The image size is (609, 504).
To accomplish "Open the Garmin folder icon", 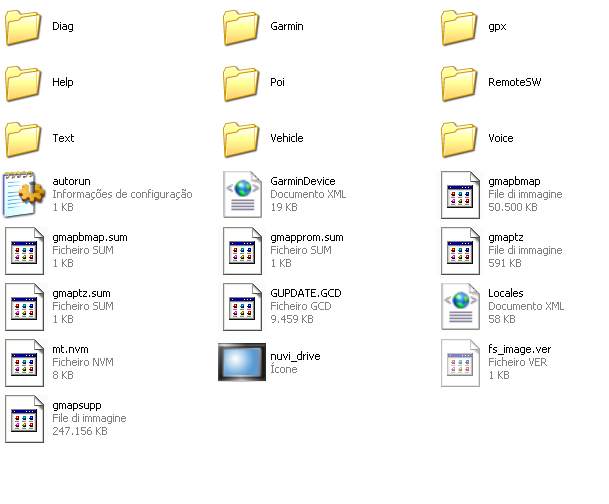I will [241, 27].
